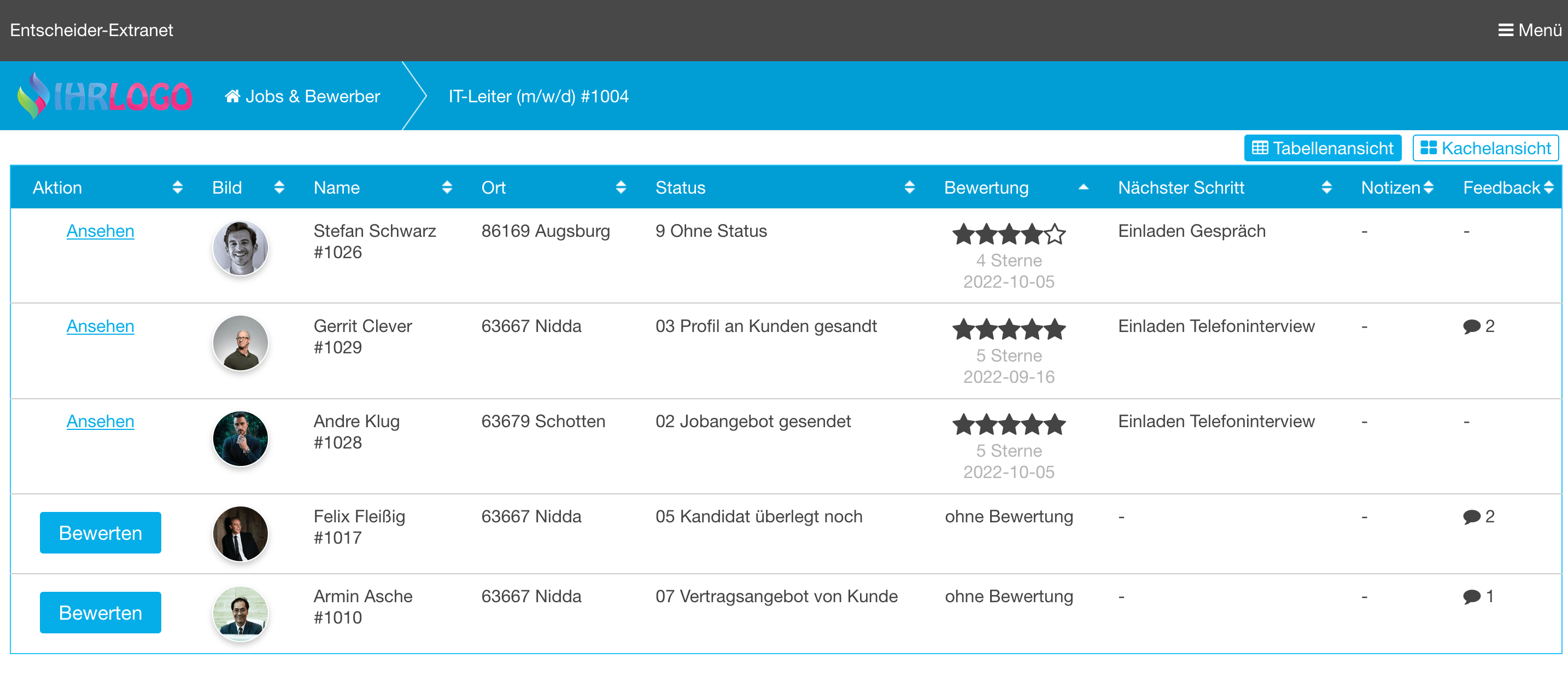Click the '63679 Schotten' location cell
Screen dimensions: 1568x699
[x=543, y=421]
